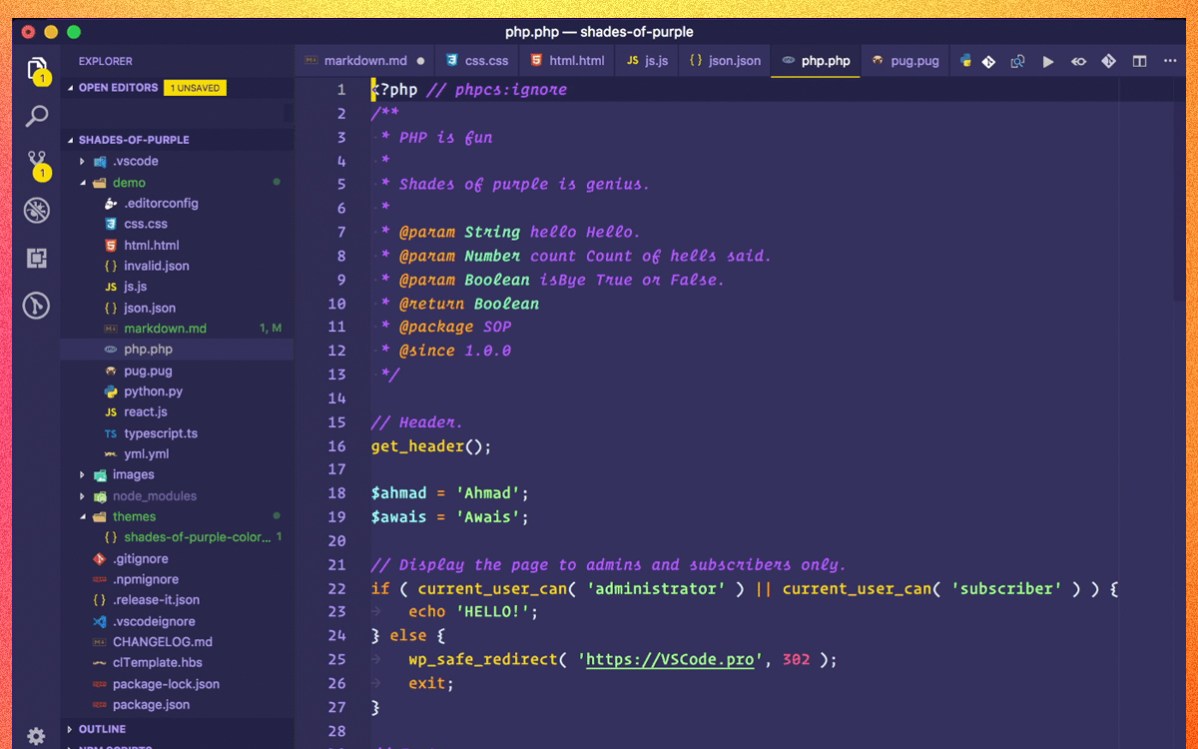Switch to the pug.pug tab
Image resolution: width=1198 pixels, height=749 pixels.
[x=905, y=61]
